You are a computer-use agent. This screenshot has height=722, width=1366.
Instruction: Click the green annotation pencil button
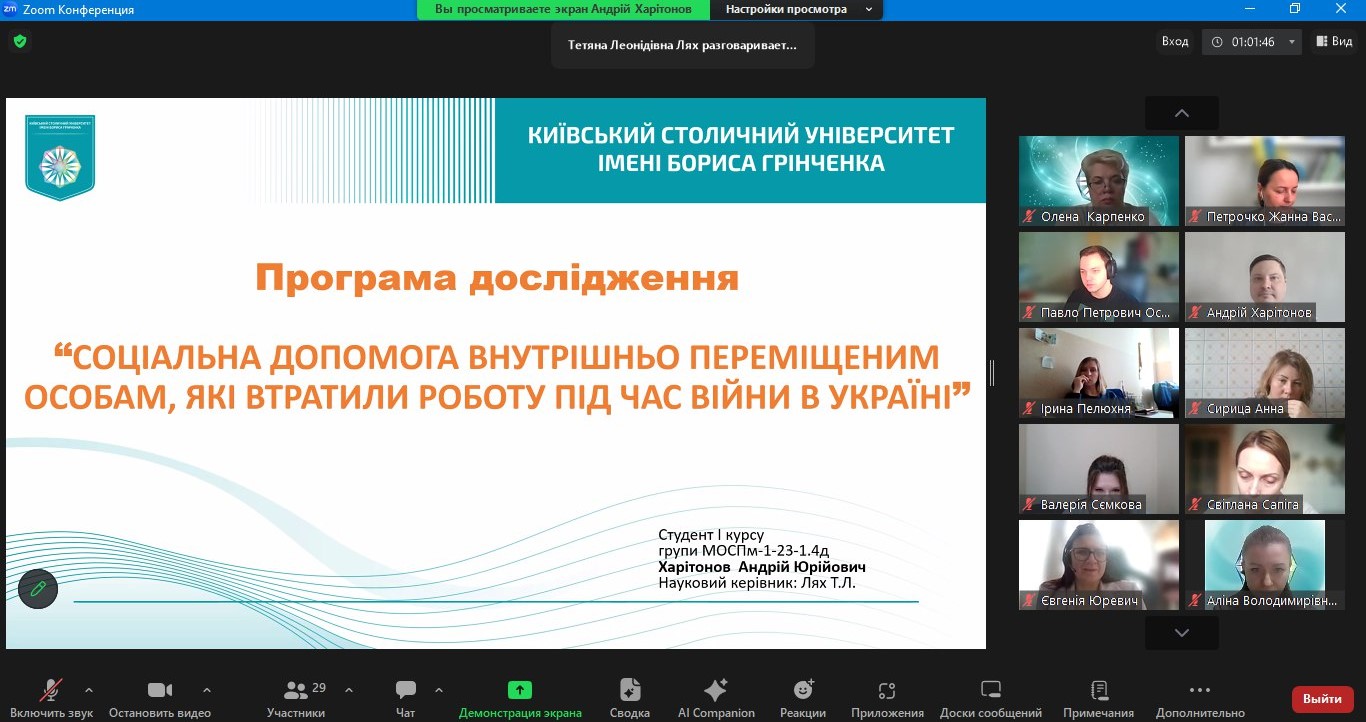coord(38,588)
